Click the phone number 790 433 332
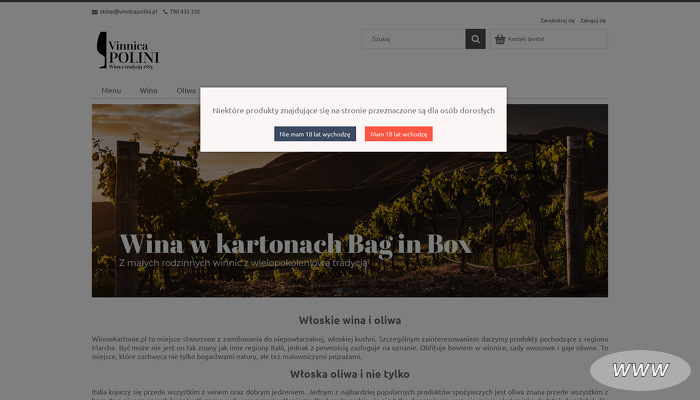 tap(185, 12)
